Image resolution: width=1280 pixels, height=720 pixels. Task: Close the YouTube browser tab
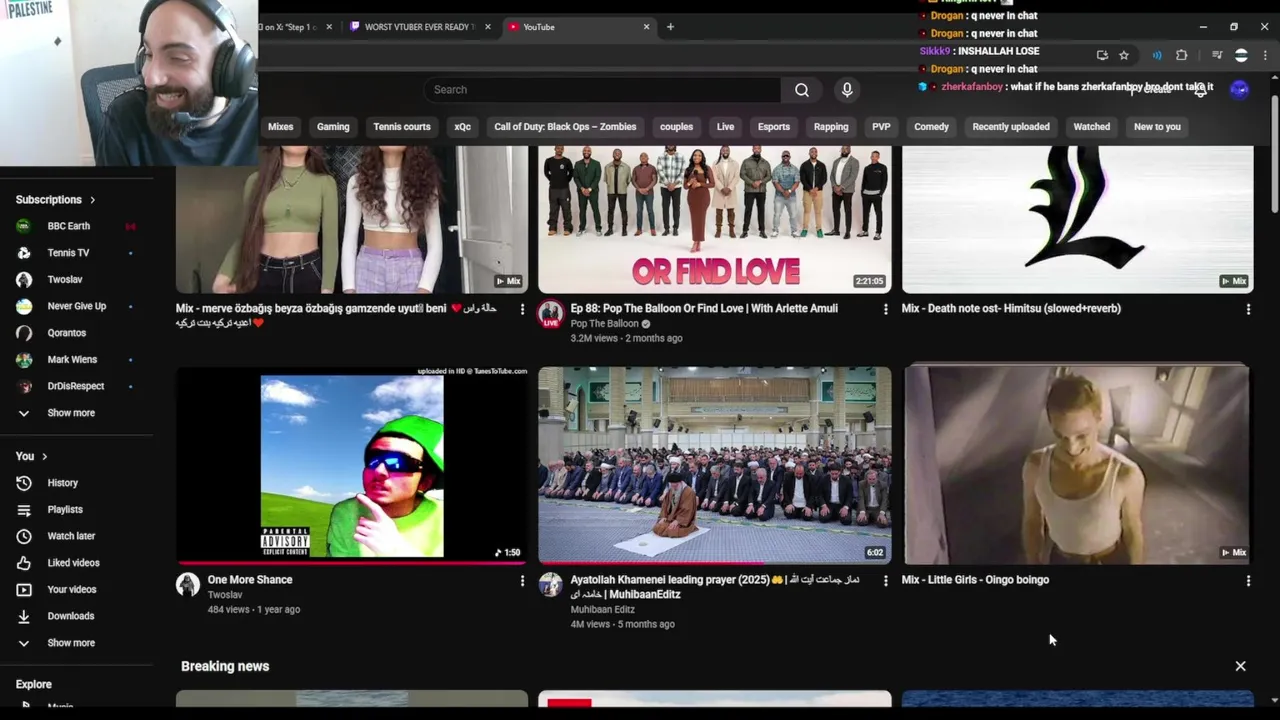coord(646,27)
